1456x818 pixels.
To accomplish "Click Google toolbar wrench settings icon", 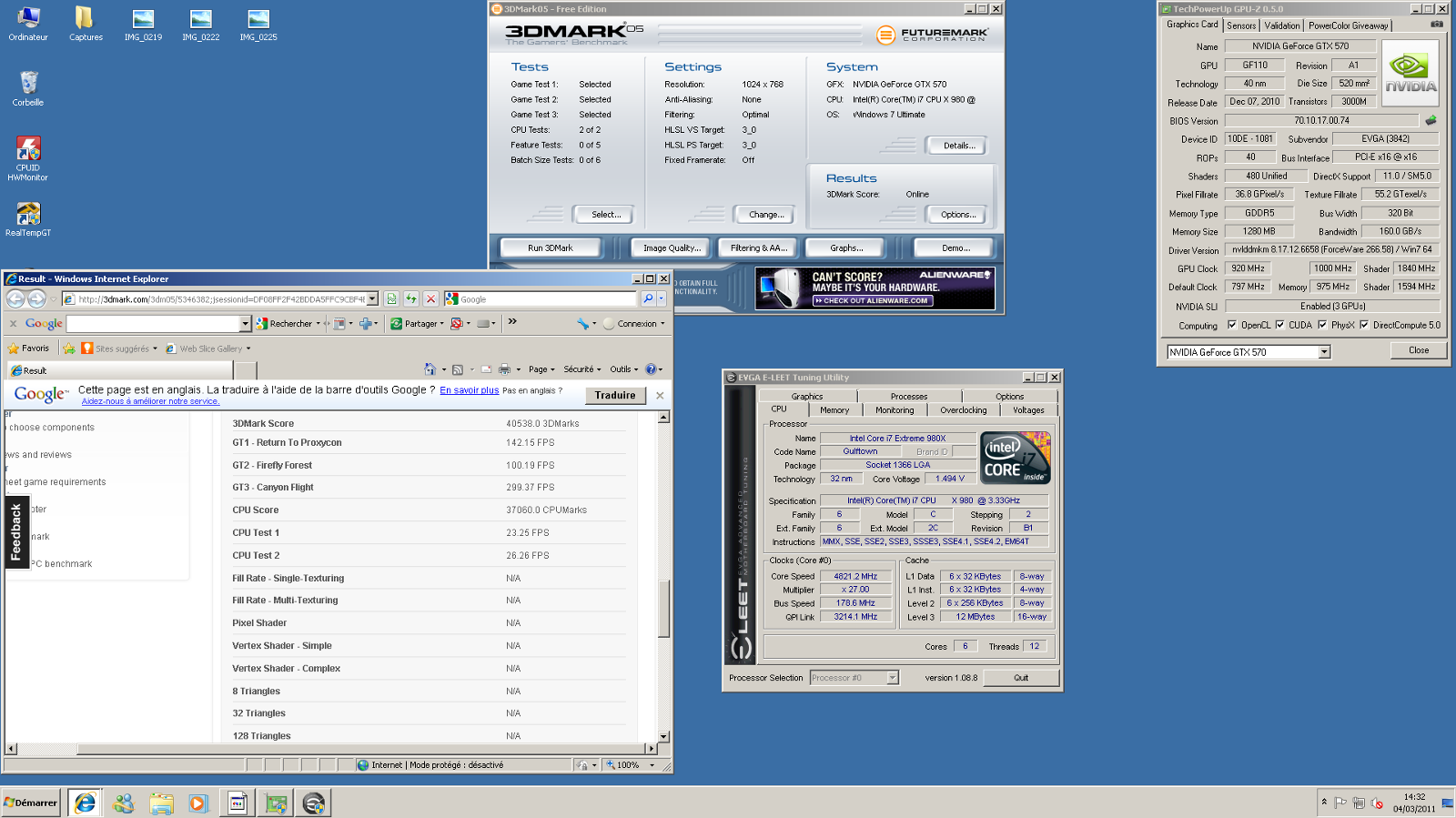I will [582, 323].
